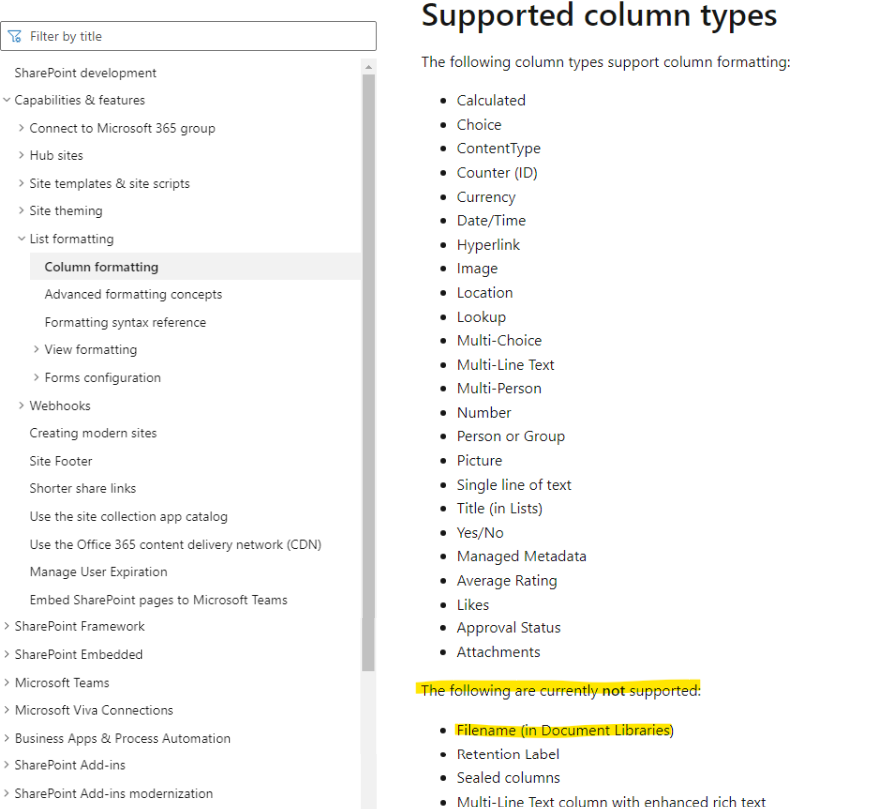Expand Site templates & site scripts

pyautogui.click(x=21, y=183)
